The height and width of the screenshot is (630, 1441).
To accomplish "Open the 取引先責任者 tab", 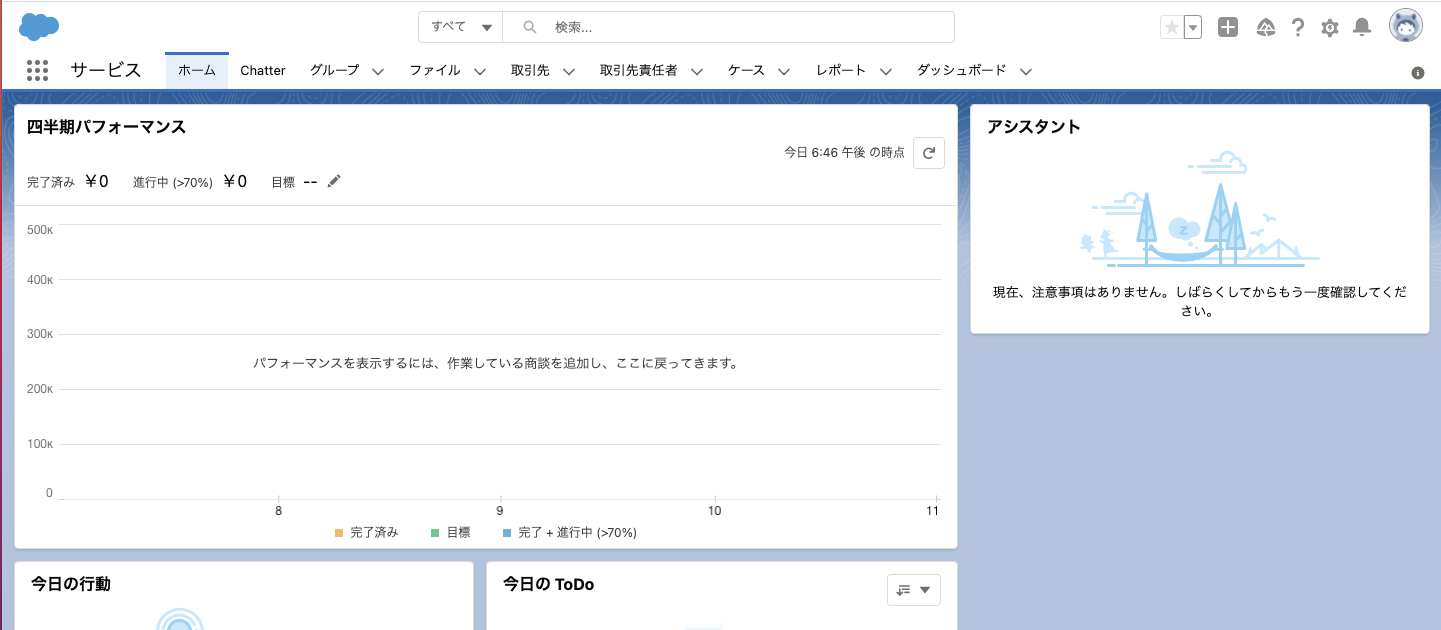I will click(638, 70).
